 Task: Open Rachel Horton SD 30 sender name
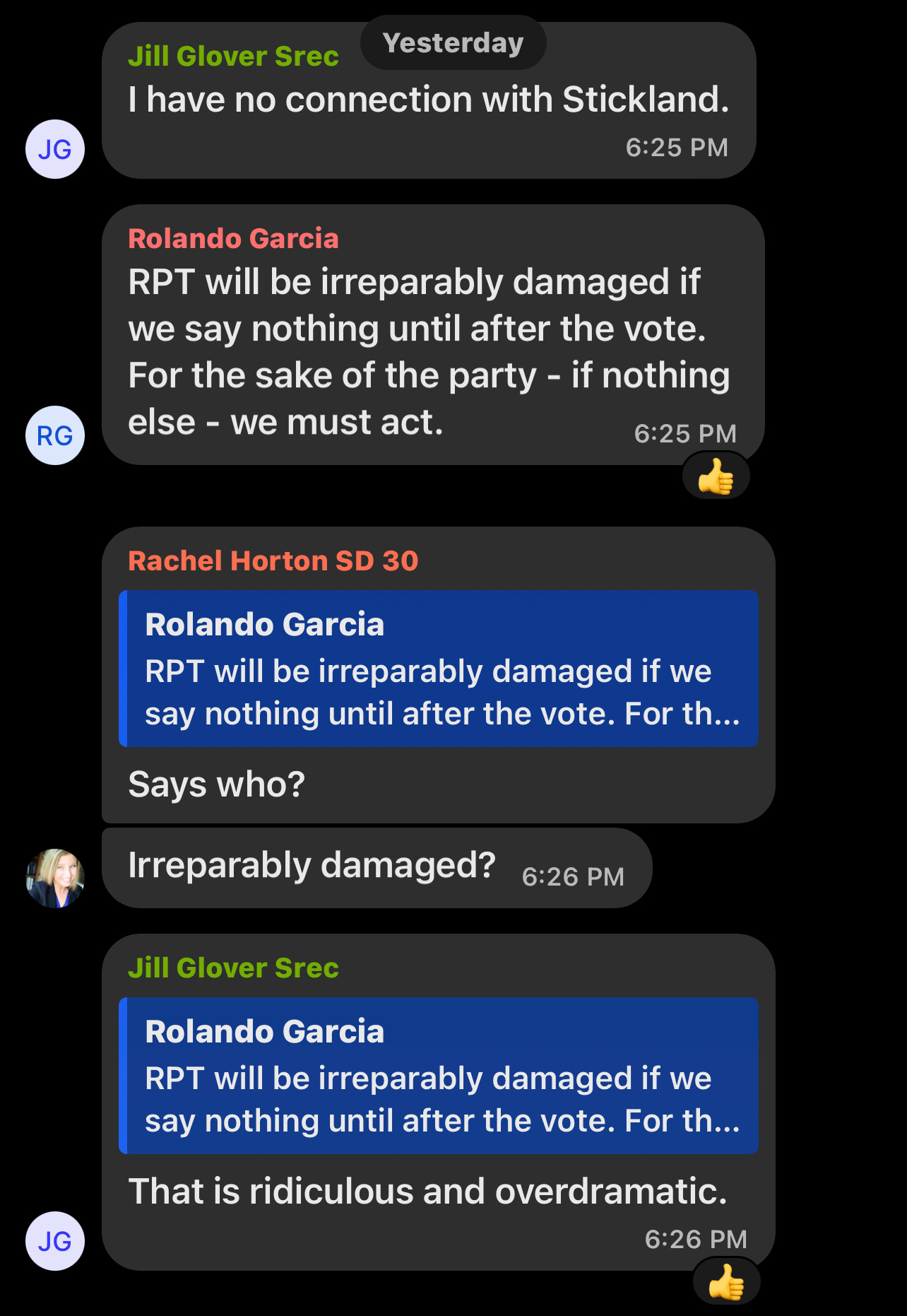click(273, 561)
